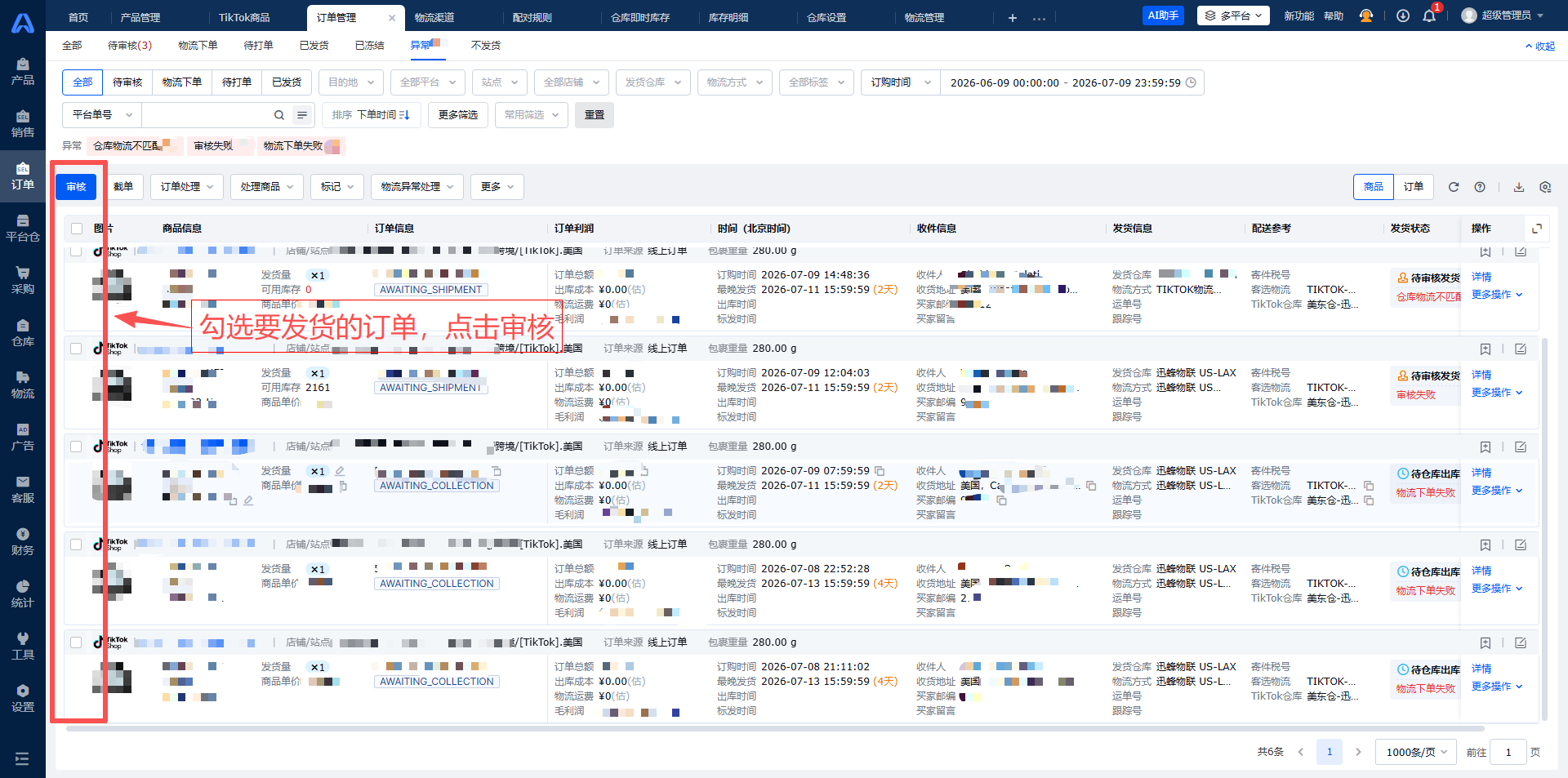The width and height of the screenshot is (1568, 778).
Task: Click in the order number search field
Action: click(x=206, y=115)
